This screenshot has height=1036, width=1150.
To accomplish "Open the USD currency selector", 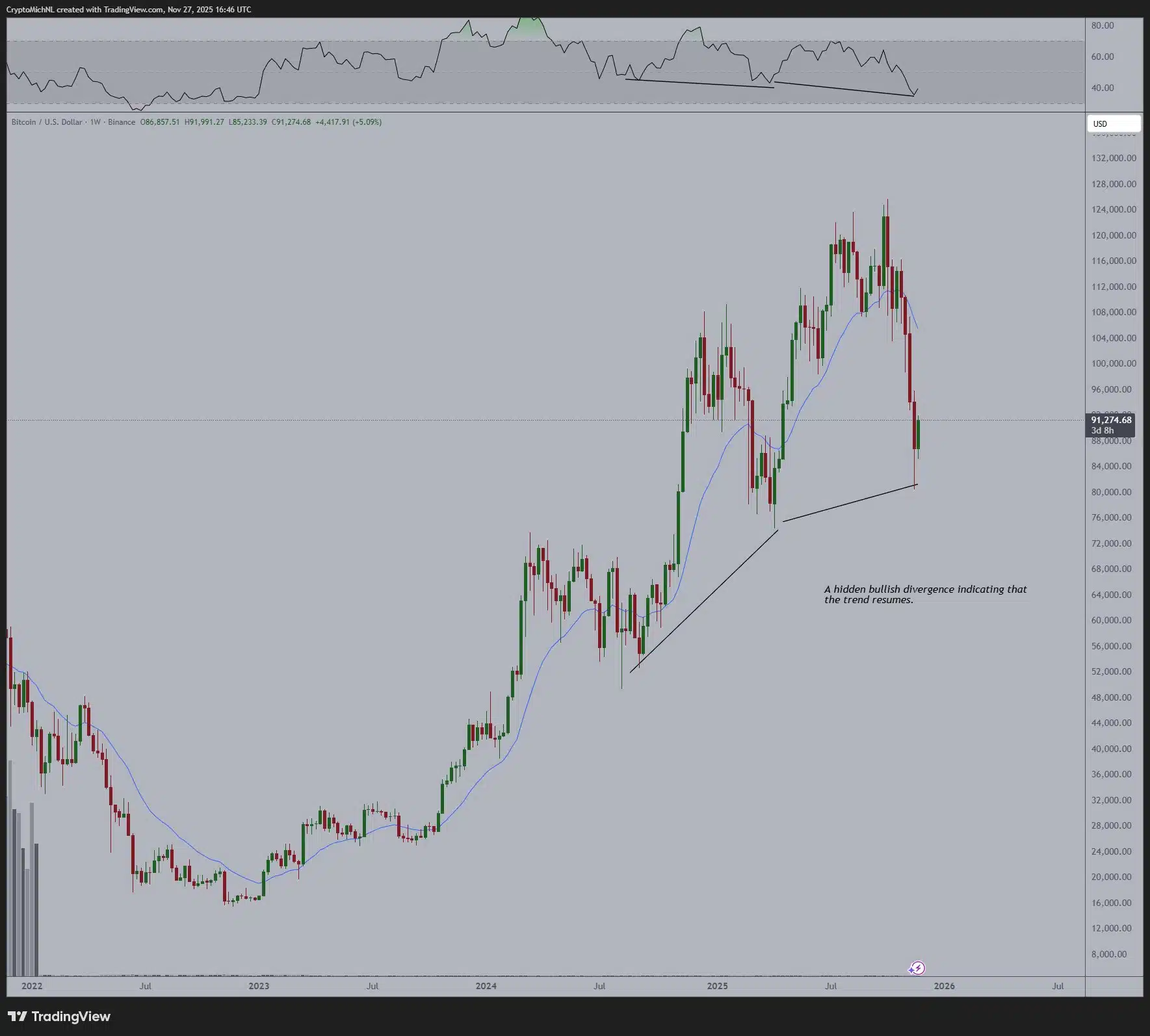I will [x=1114, y=123].
